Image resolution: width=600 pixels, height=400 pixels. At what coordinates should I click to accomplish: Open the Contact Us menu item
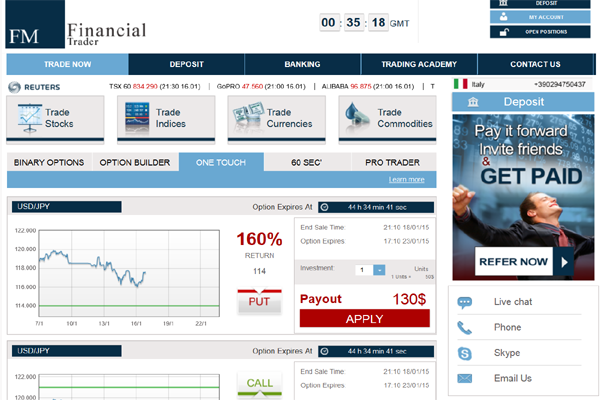tap(535, 64)
